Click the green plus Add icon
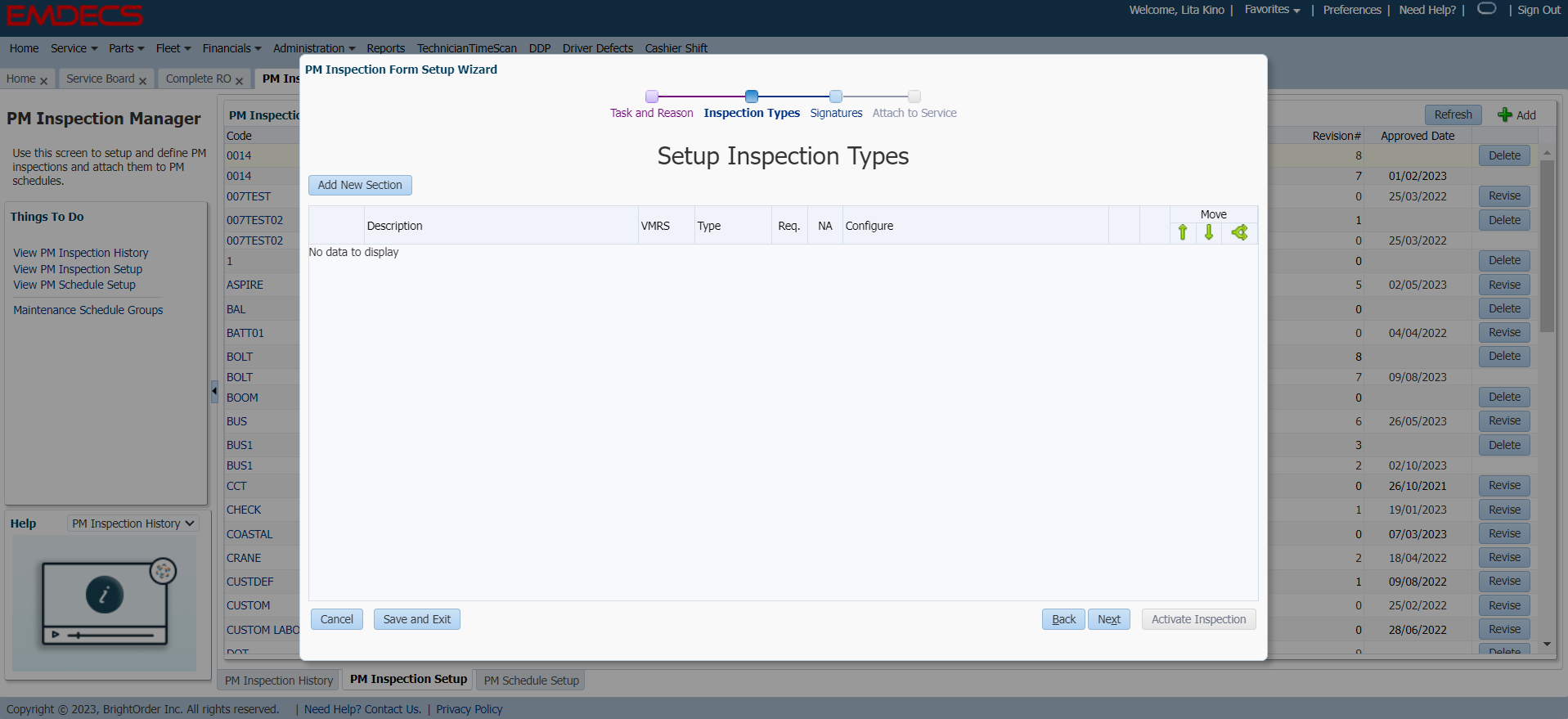This screenshot has width=1568, height=719. (x=1504, y=115)
